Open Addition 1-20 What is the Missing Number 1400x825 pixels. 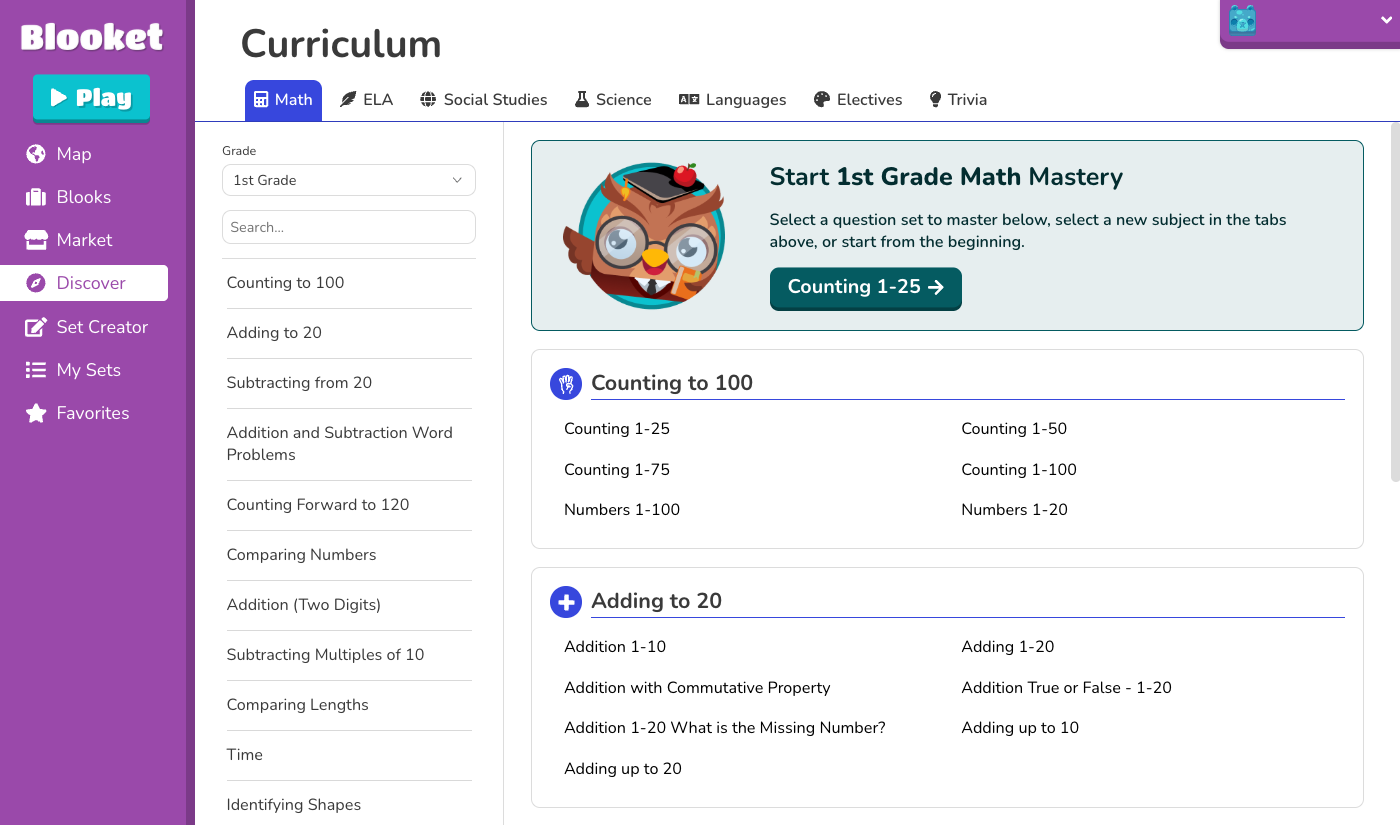(725, 727)
